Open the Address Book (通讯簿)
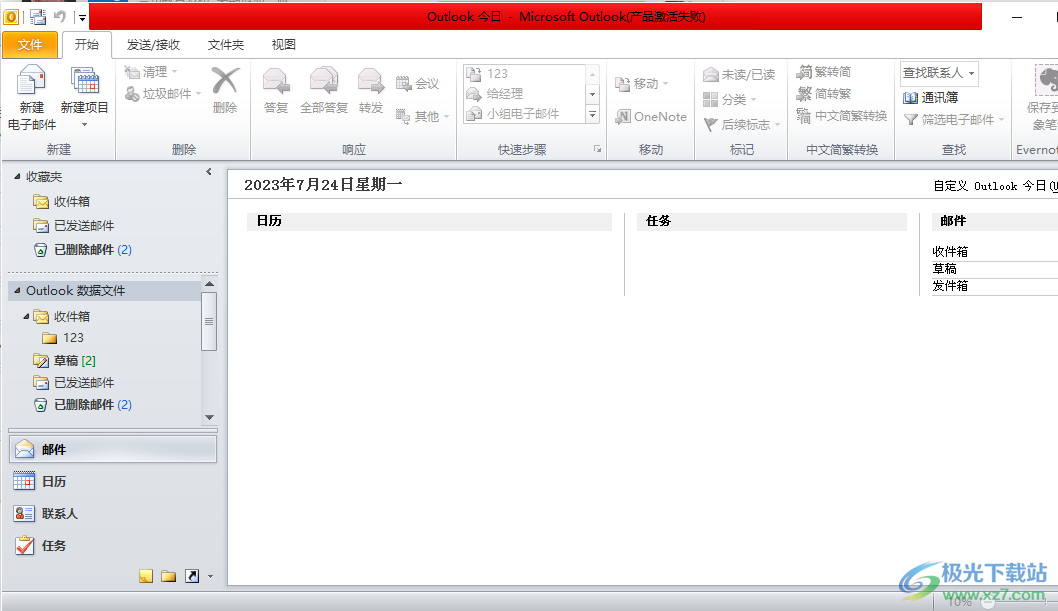The width and height of the screenshot is (1058, 611). [x=930, y=98]
